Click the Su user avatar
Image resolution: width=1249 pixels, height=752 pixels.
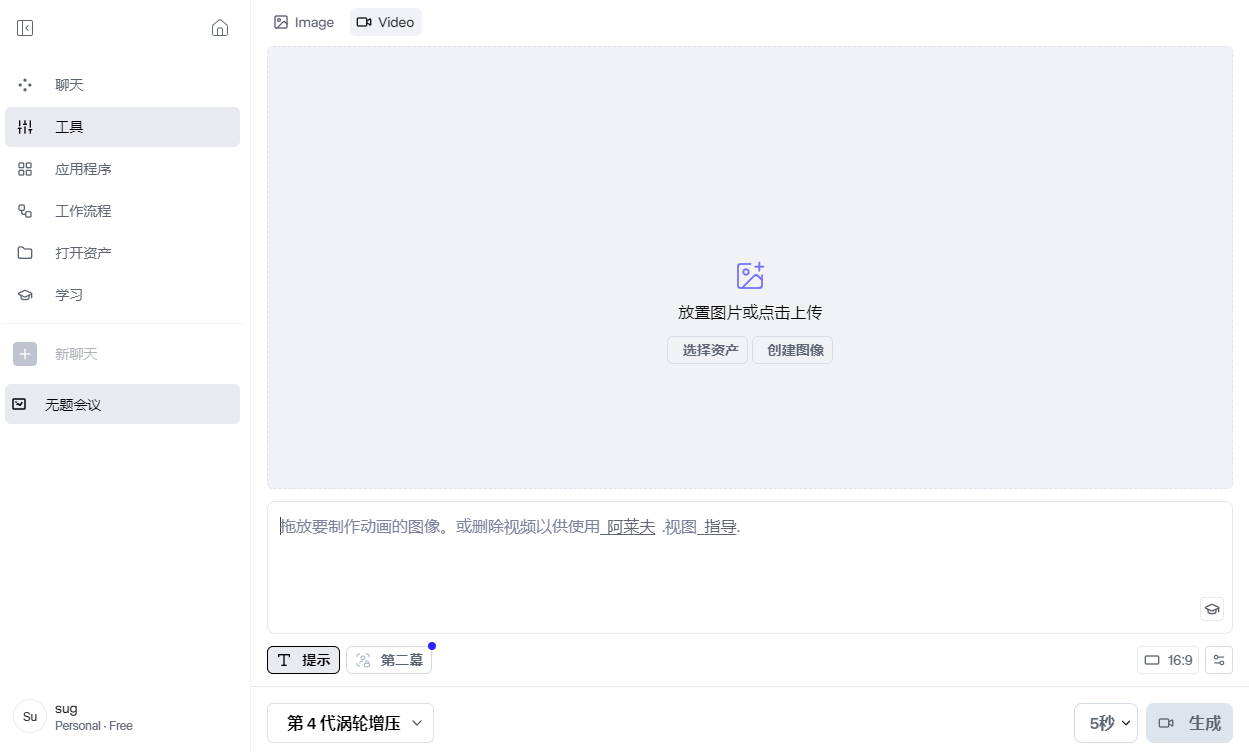point(30,716)
